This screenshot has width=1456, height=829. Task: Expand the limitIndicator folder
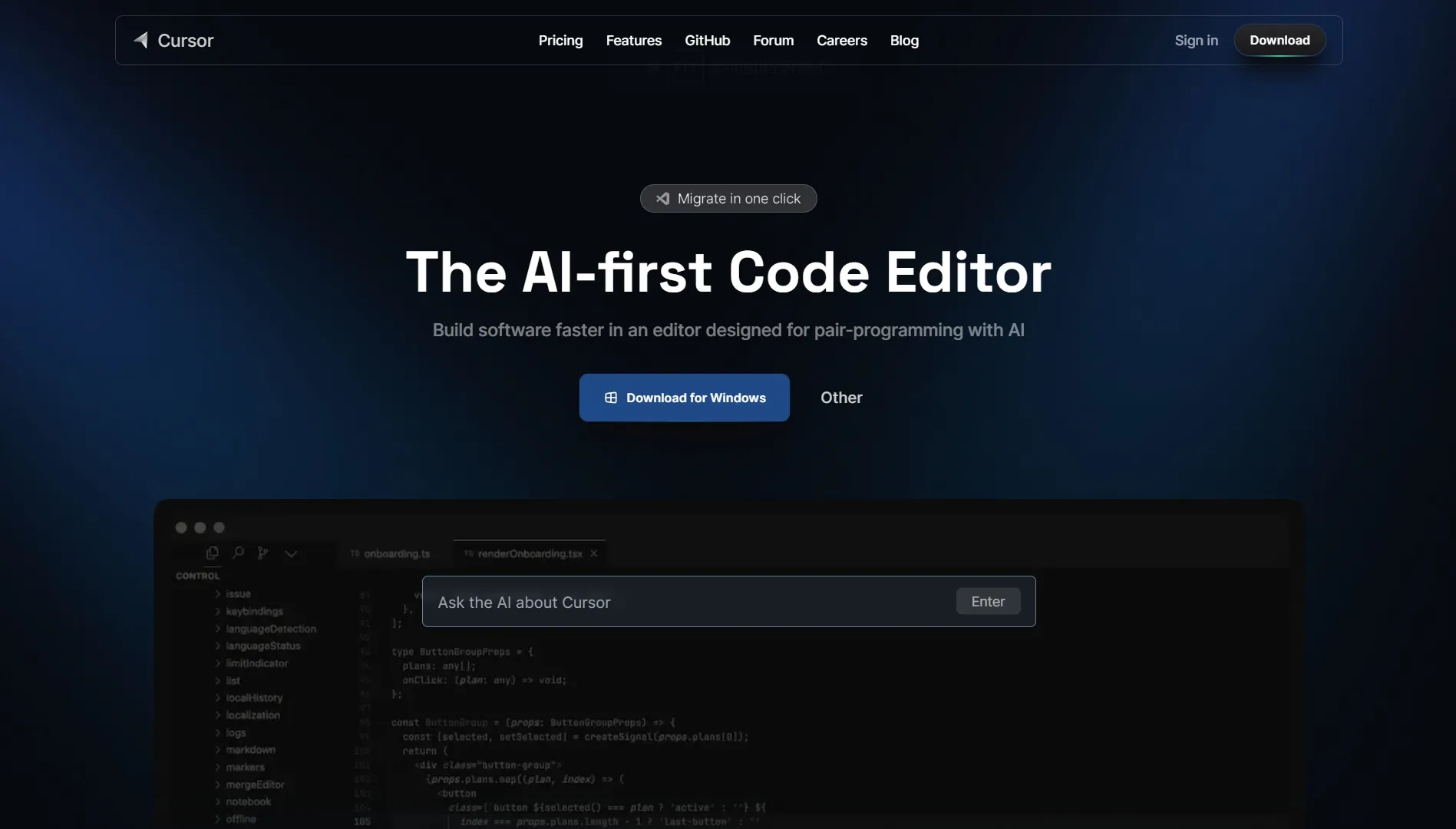[251, 663]
